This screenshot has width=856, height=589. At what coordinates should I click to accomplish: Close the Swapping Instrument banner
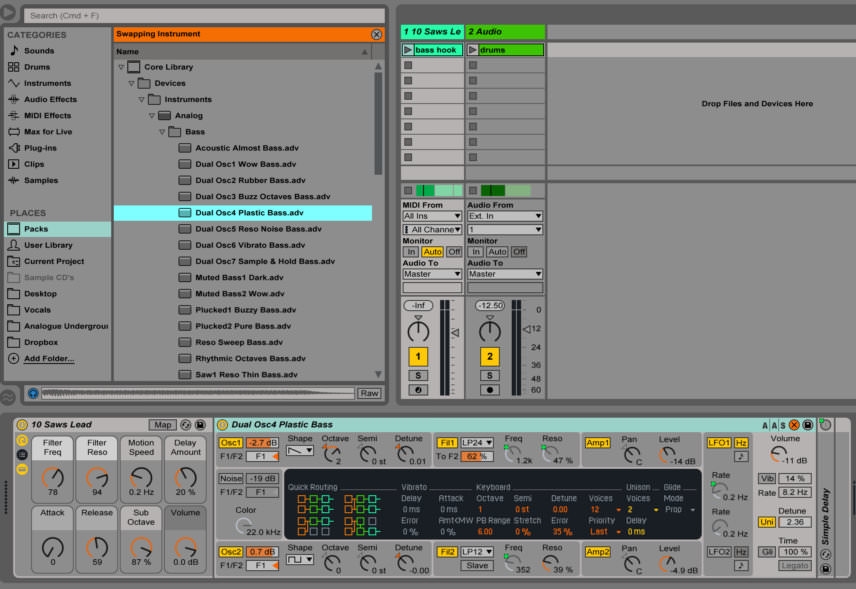coord(377,34)
